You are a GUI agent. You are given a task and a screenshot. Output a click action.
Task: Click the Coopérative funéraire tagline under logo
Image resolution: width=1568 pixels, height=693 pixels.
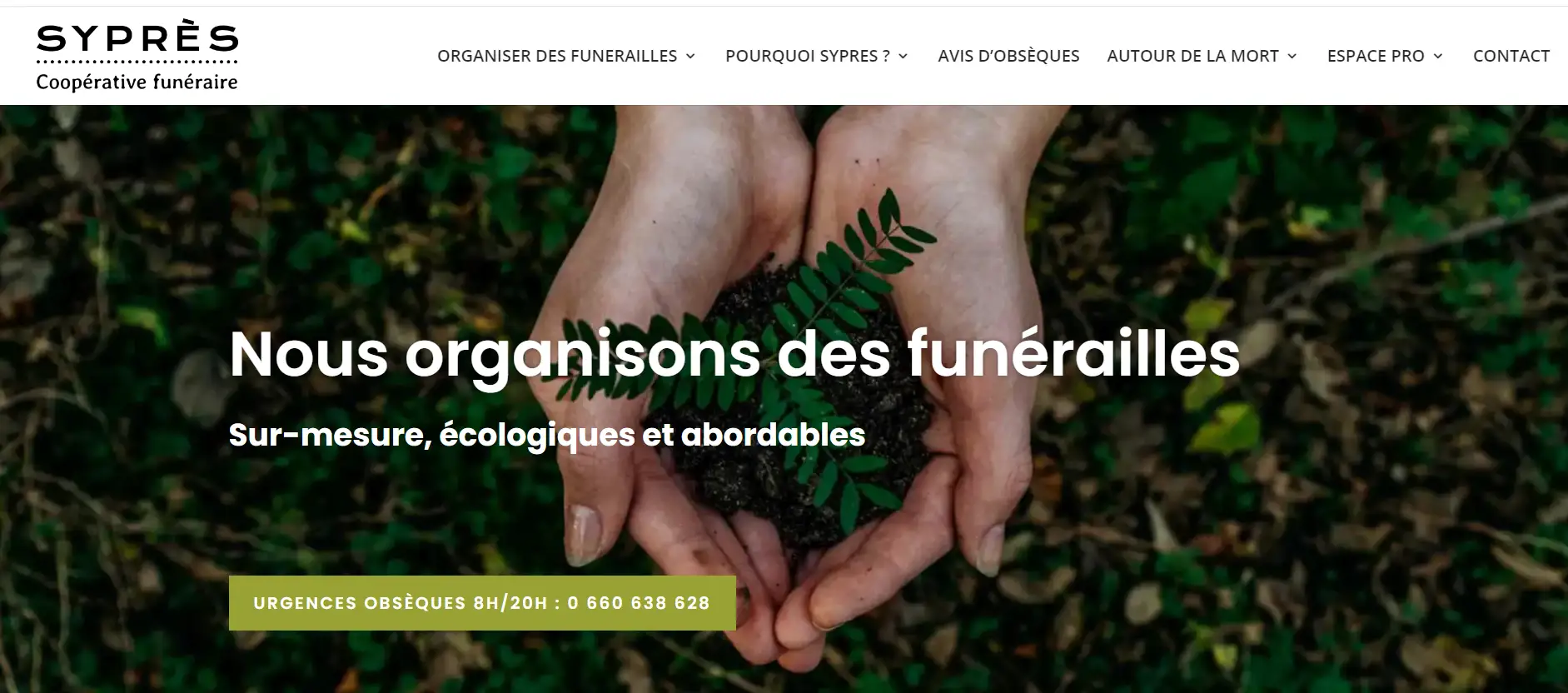pos(137,82)
